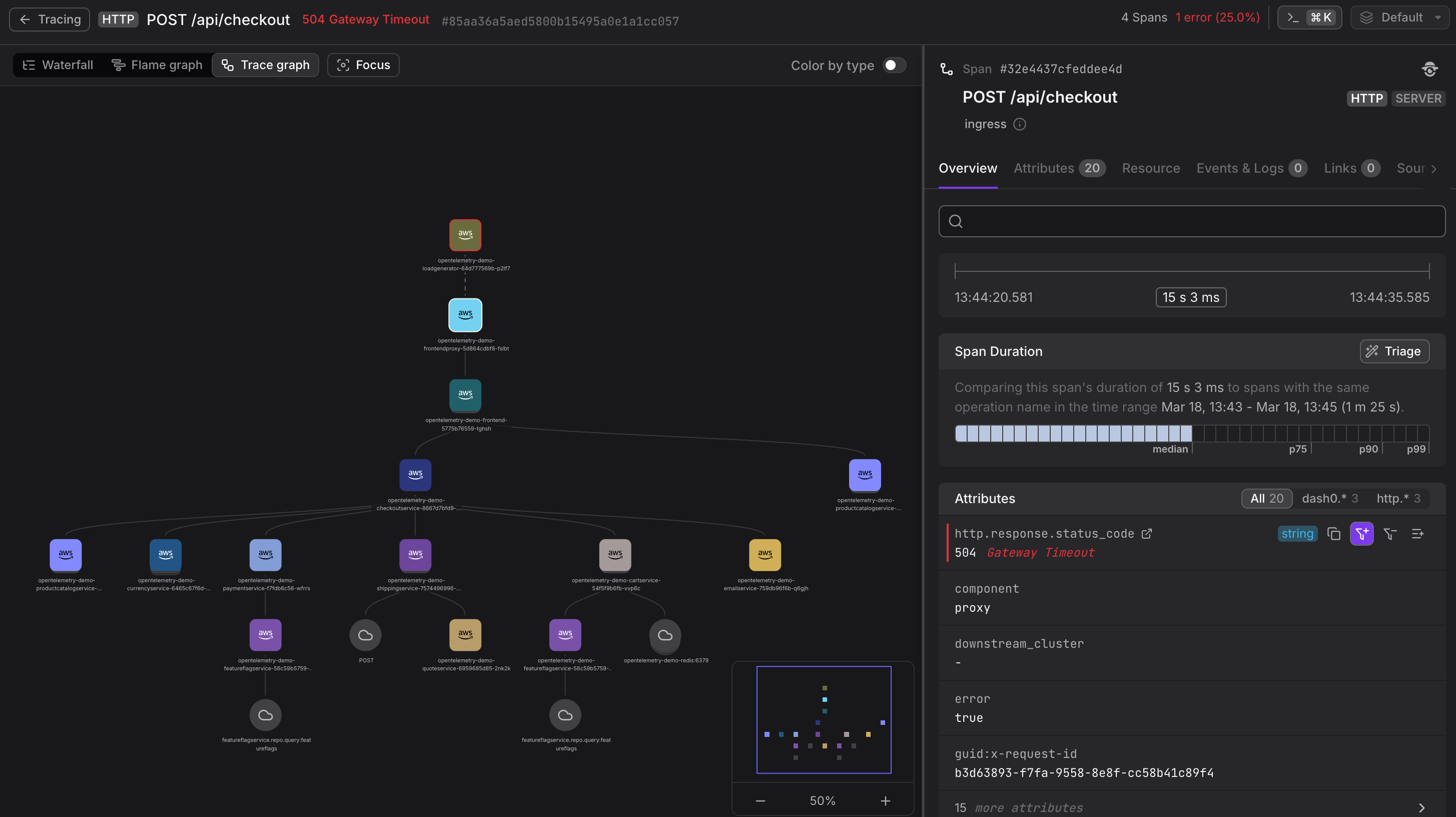Go back using the Tracing button

pos(49,19)
